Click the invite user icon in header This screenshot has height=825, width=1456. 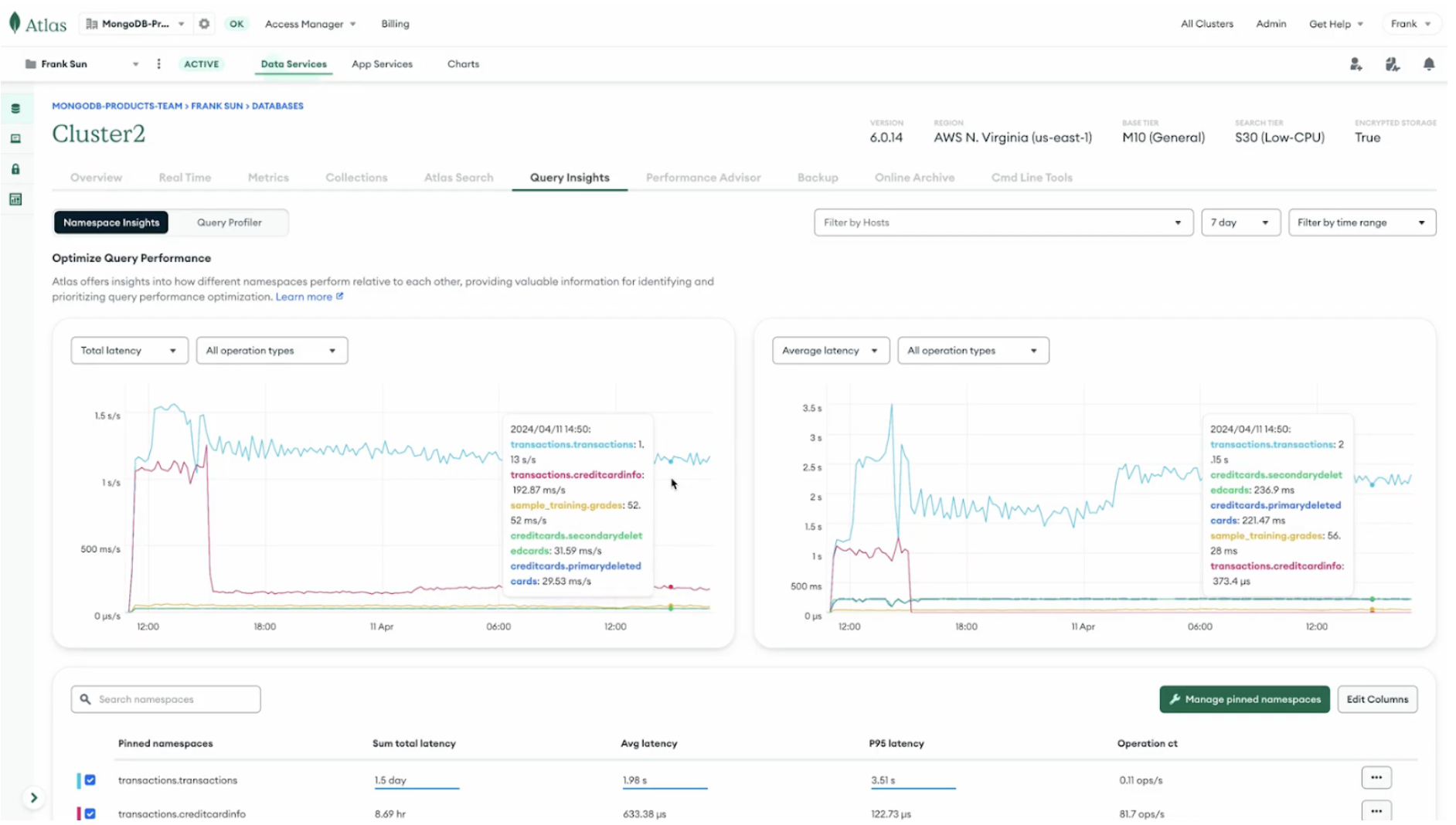1356,64
